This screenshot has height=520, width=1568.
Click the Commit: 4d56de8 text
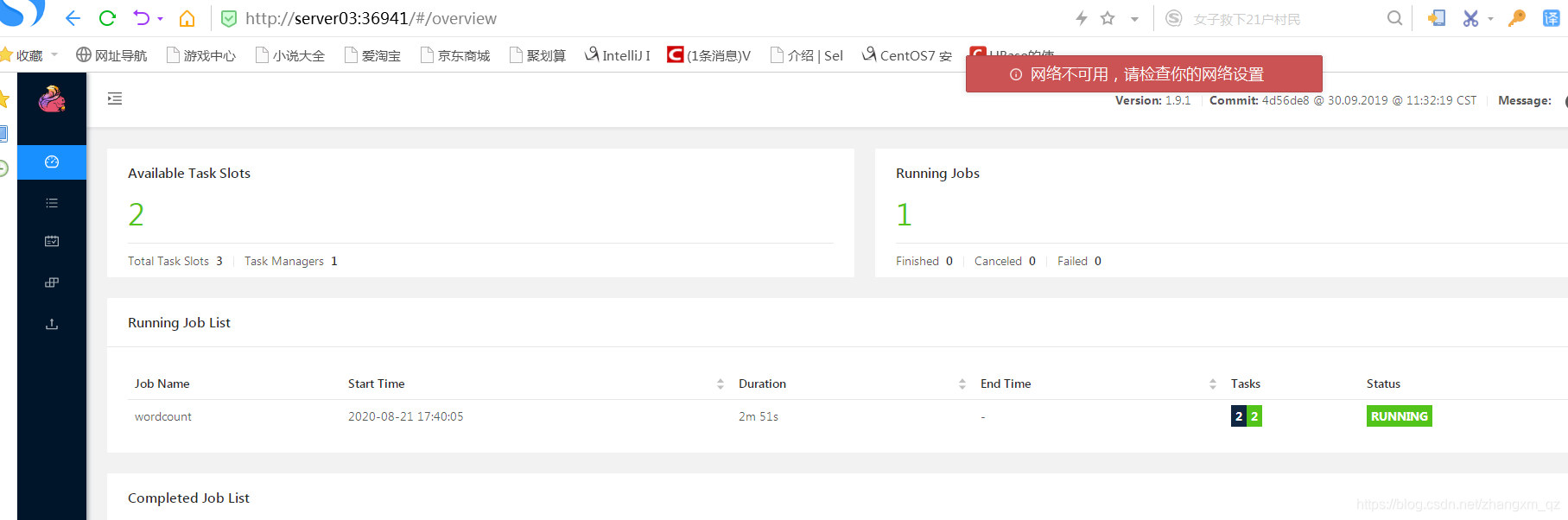point(1343,100)
